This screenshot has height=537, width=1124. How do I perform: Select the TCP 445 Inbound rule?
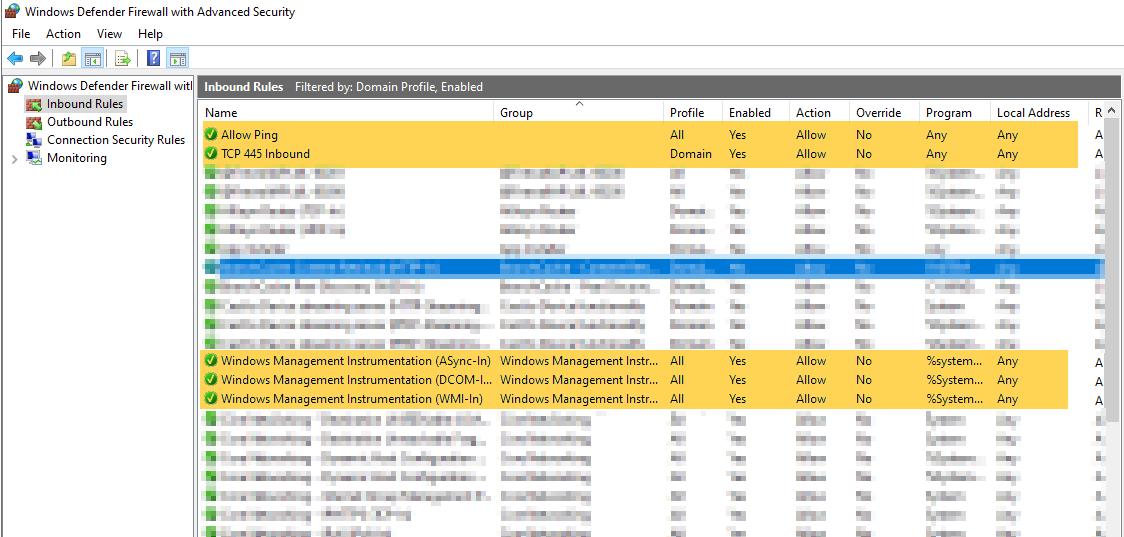tap(265, 154)
